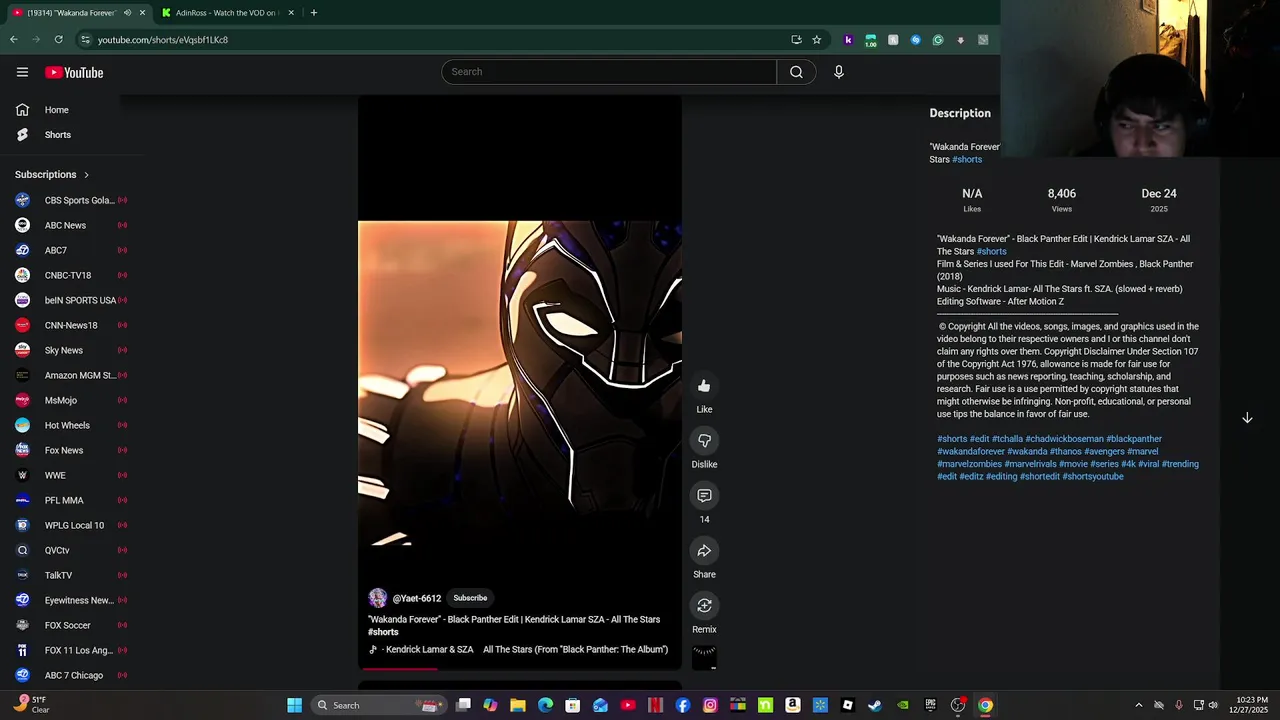Bookmark this page with star icon
Screen dimensions: 1280x720
coord(816,40)
